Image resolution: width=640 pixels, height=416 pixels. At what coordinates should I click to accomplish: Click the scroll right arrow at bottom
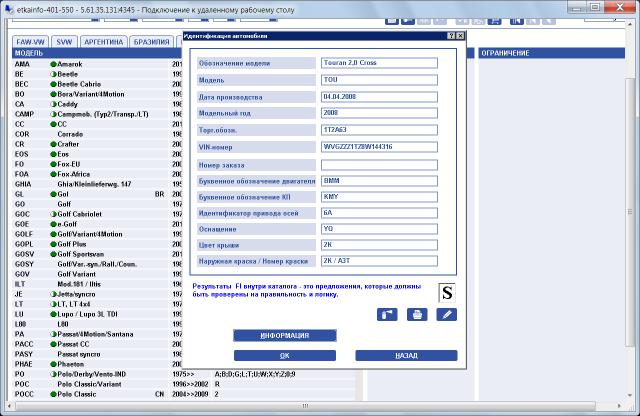[x=620, y=406]
